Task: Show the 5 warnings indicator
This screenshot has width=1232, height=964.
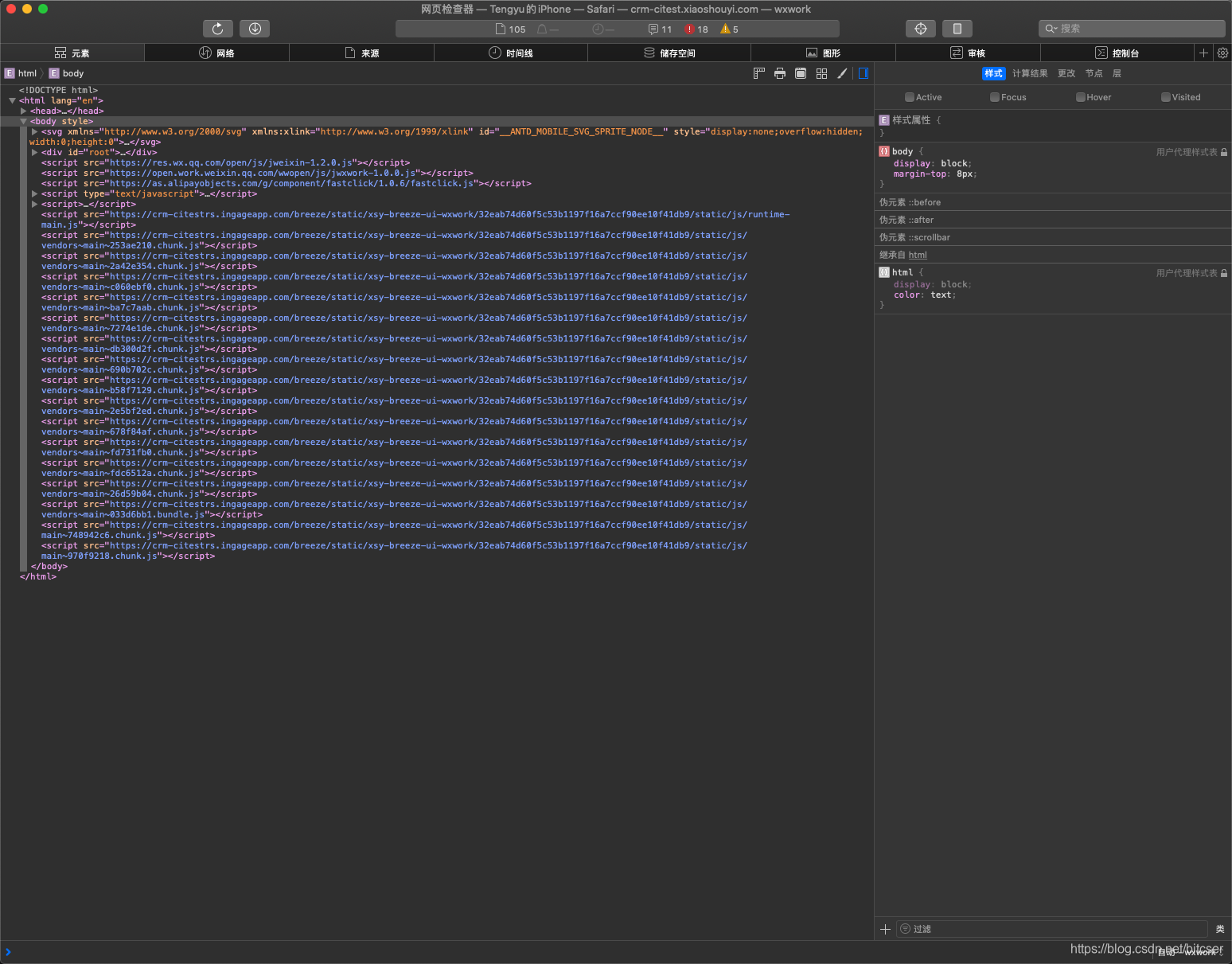Action: point(729,29)
